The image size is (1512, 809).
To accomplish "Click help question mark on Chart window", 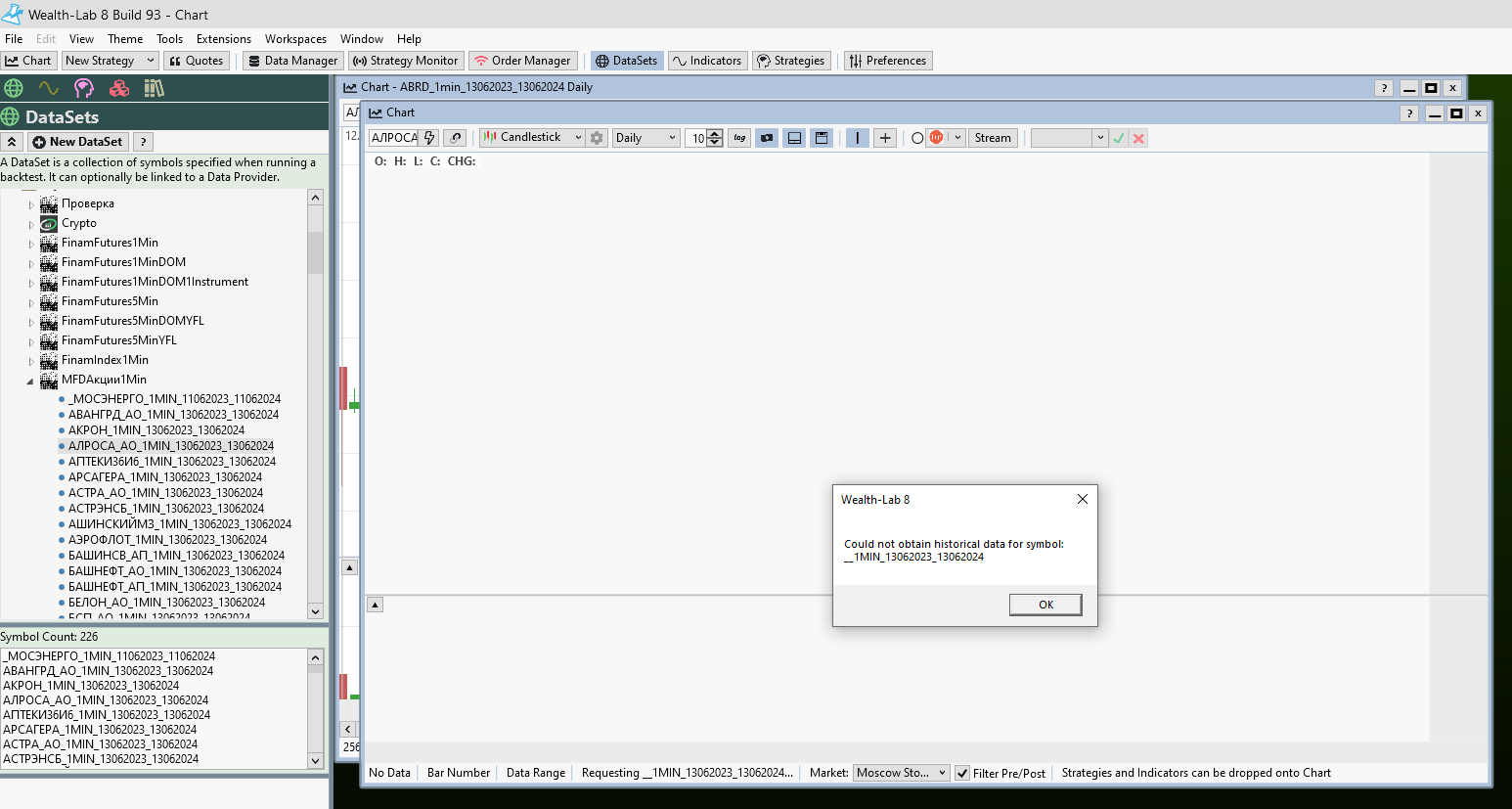I will pos(1409,113).
